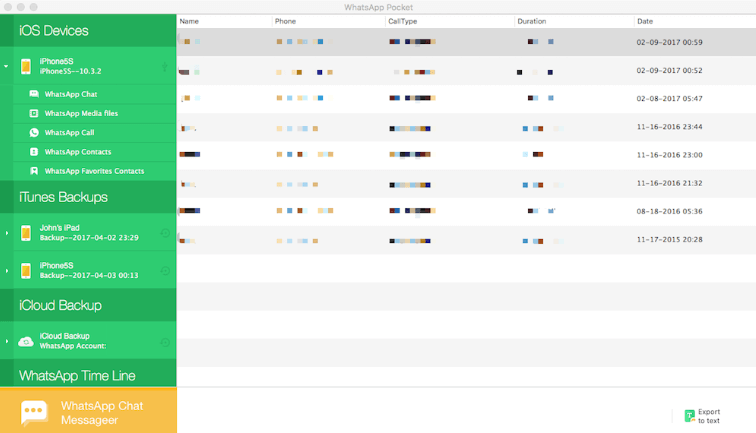Open the WhatsApp Chat section
Image resolution: width=756 pixels, height=433 pixels.
pos(94,94)
